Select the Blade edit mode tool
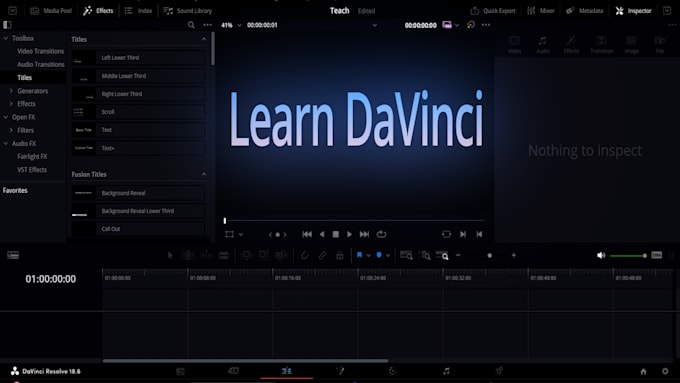680x383 pixels. pyautogui.click(x=224, y=255)
